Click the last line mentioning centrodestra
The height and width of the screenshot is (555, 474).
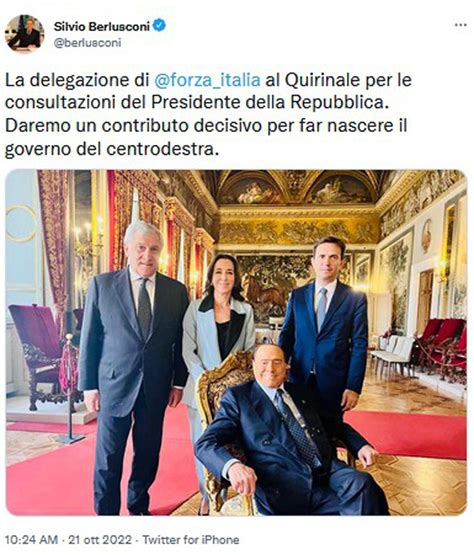[x=110, y=149]
